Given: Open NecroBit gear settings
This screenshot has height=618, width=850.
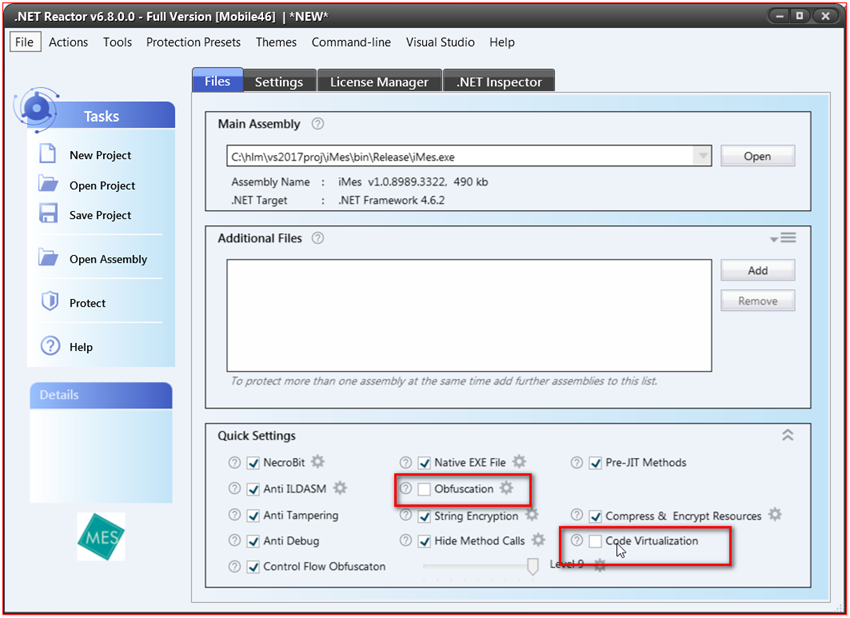Looking at the screenshot, I should click(x=318, y=462).
